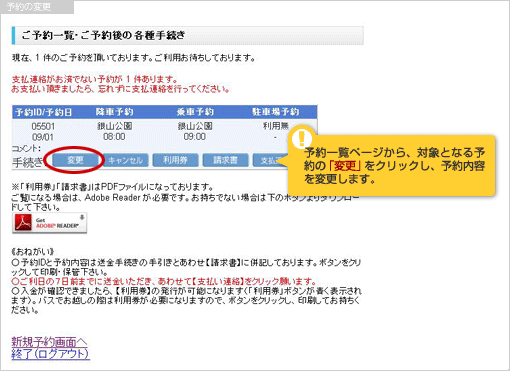Click the yellow instruction callout bubble

(x=392, y=166)
